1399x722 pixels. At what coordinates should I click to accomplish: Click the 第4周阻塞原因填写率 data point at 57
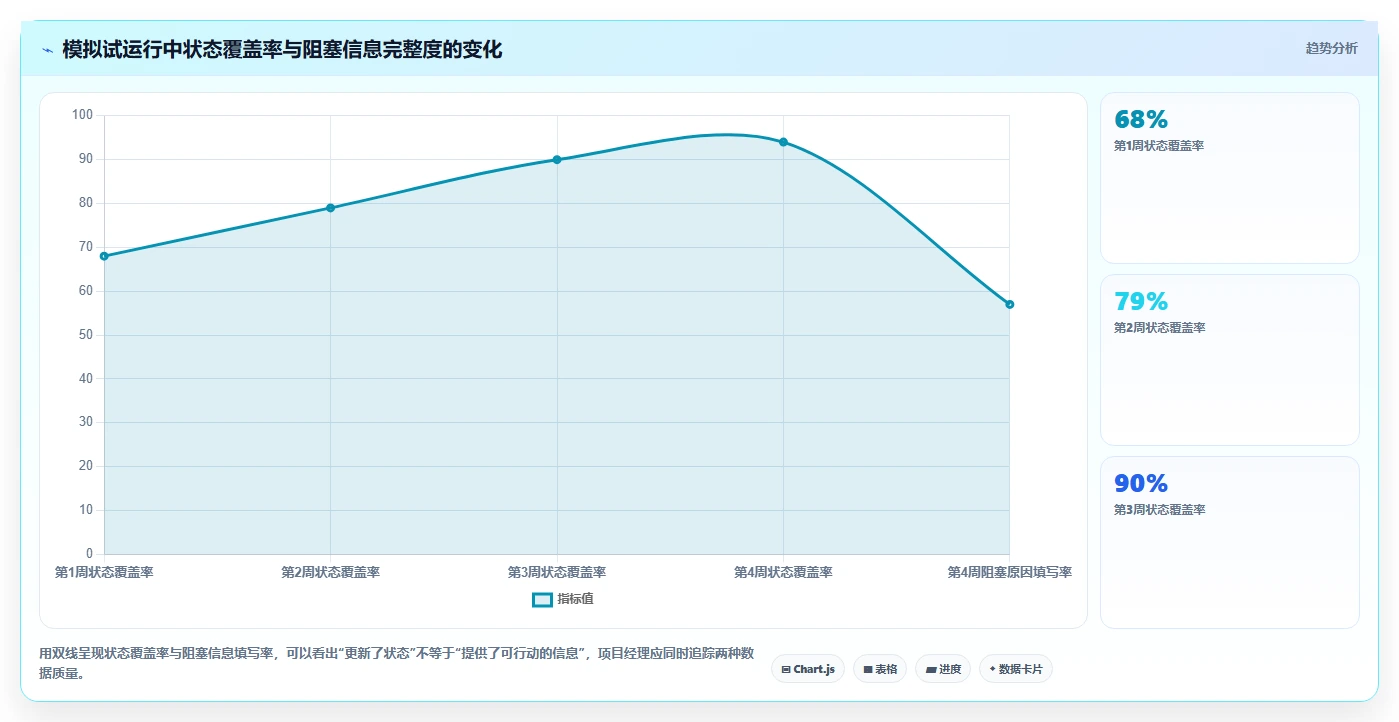(x=1009, y=304)
